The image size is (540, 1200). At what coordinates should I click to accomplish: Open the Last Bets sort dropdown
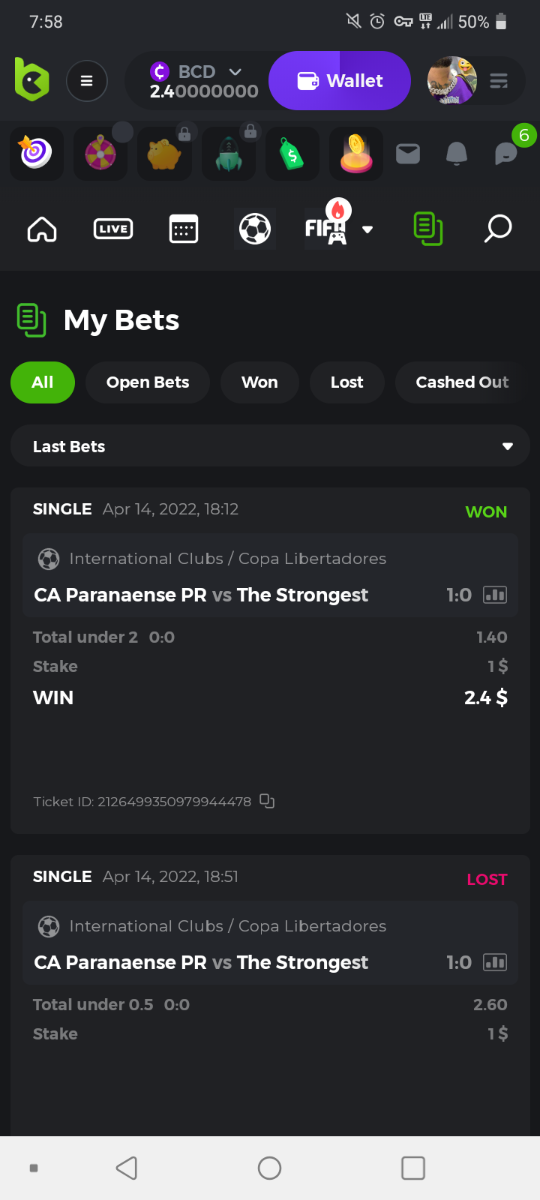270,446
